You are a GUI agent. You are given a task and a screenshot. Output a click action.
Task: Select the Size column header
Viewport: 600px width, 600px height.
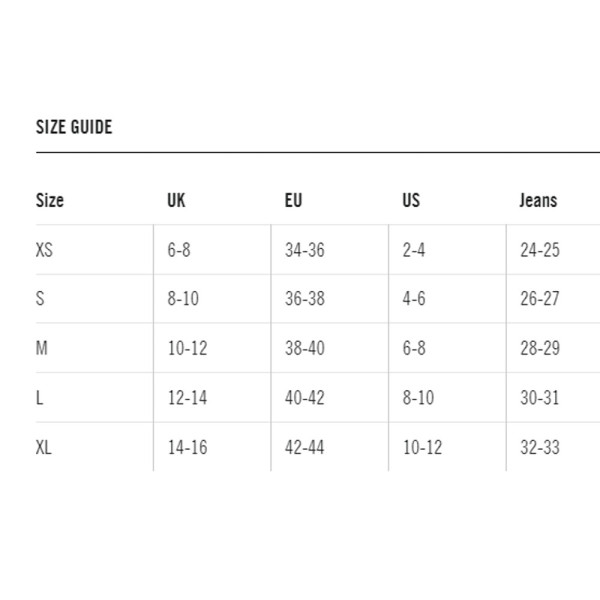tap(50, 200)
